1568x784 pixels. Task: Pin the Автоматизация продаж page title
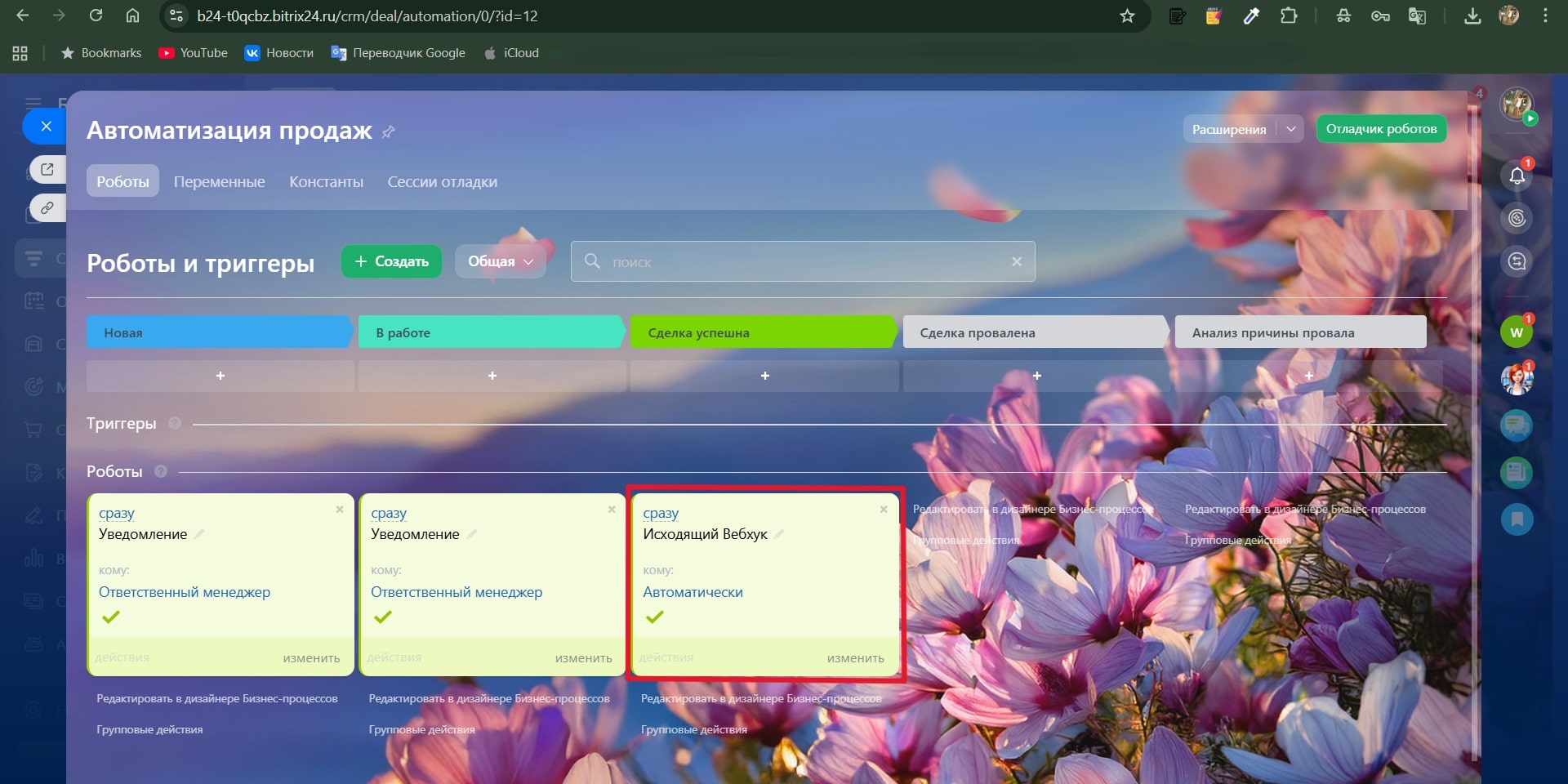click(389, 131)
